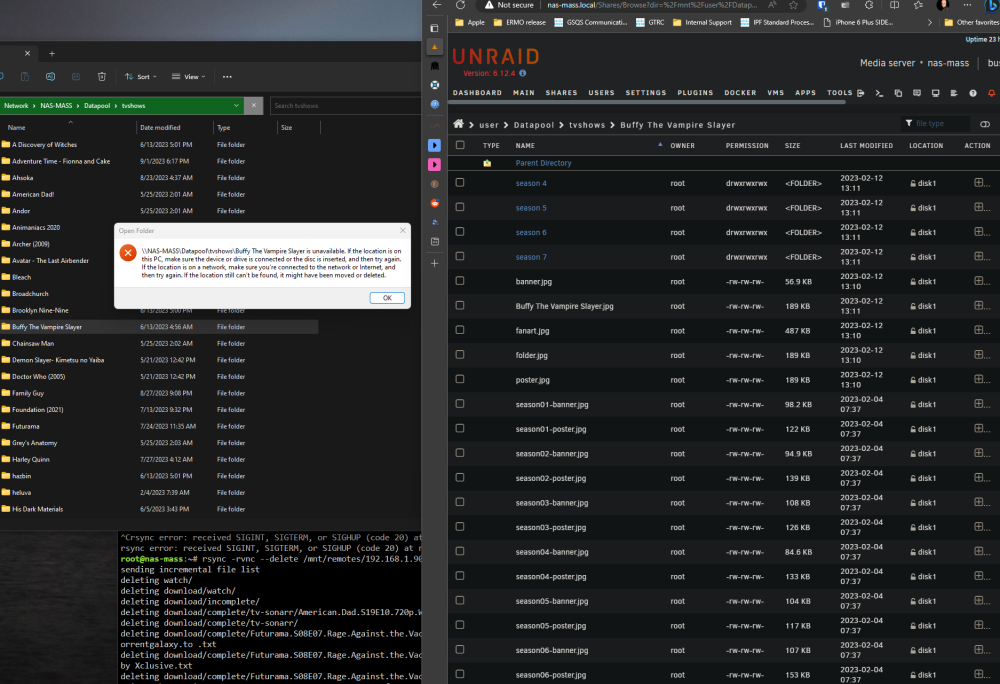Open the PLUGINS menu in Unraid

[x=695, y=93]
